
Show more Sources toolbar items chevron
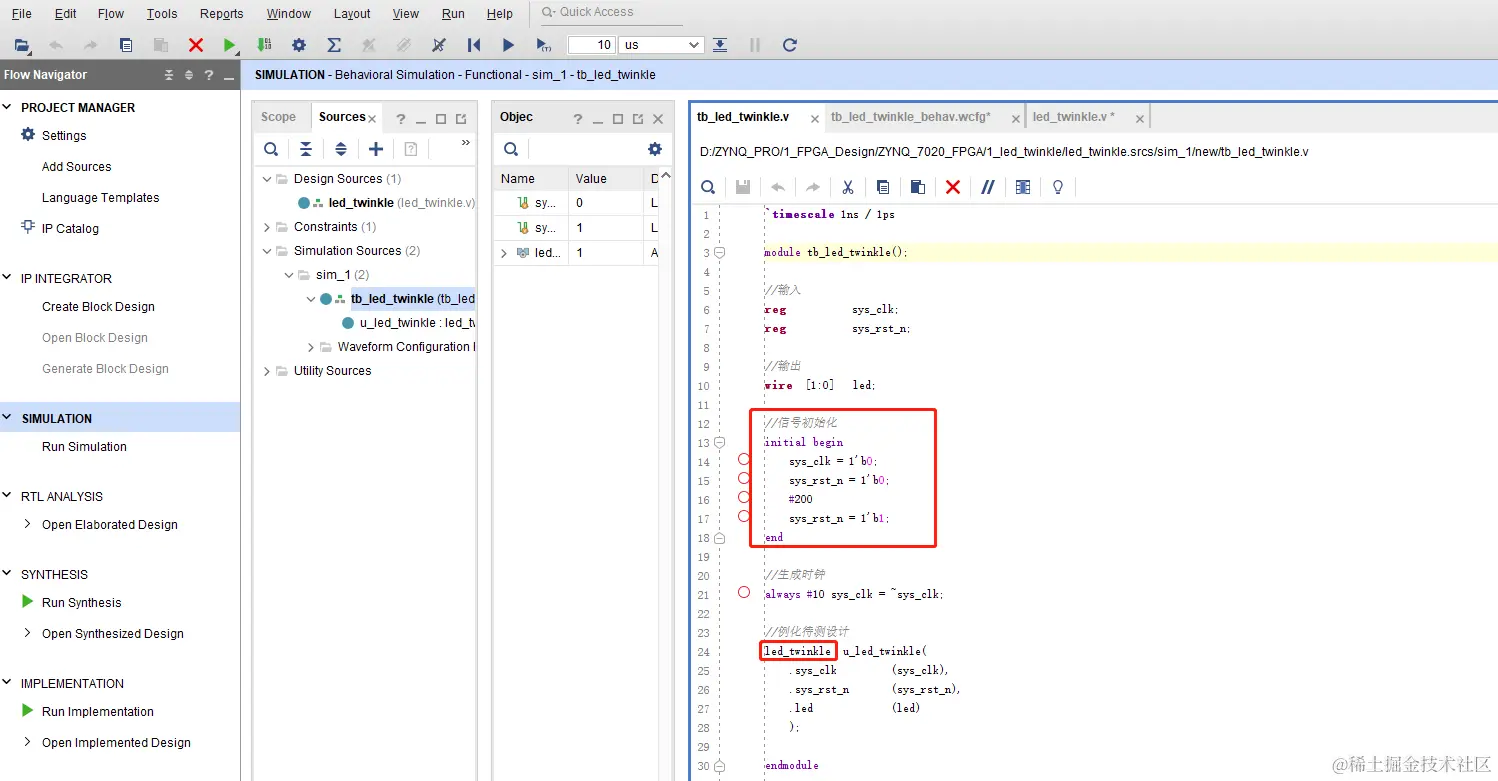pos(465,144)
